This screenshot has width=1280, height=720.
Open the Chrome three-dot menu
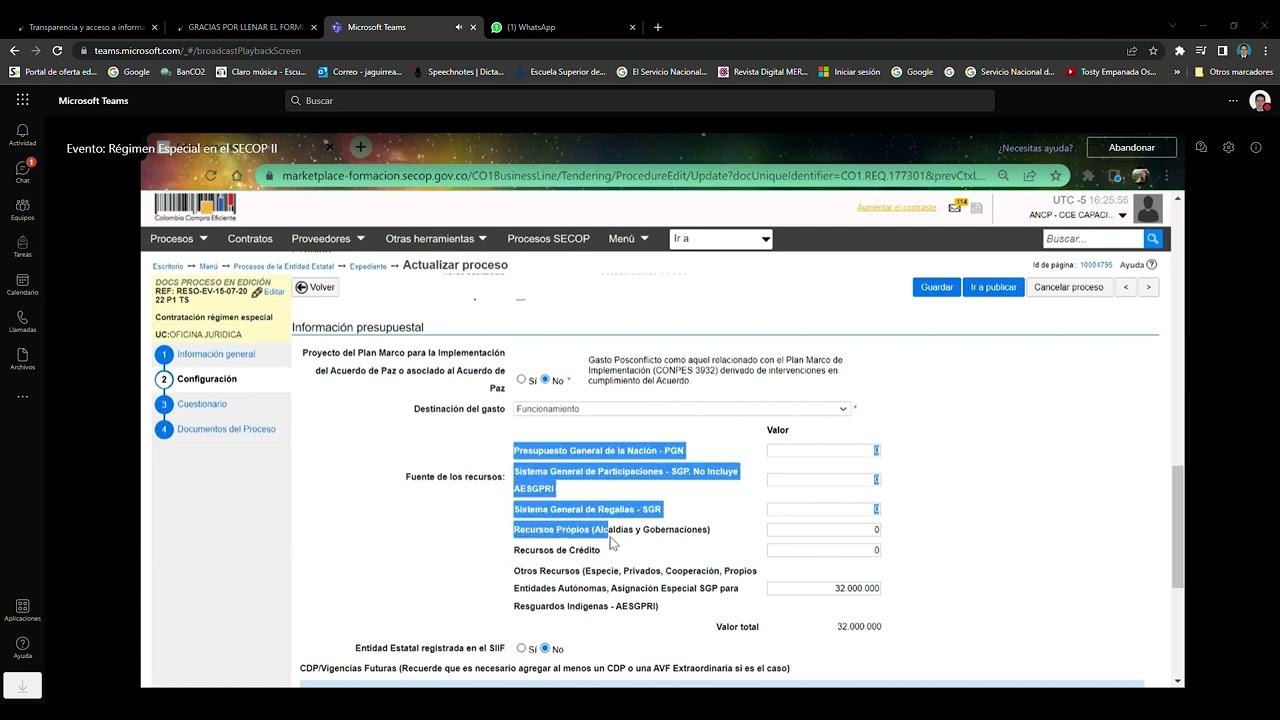1265,51
